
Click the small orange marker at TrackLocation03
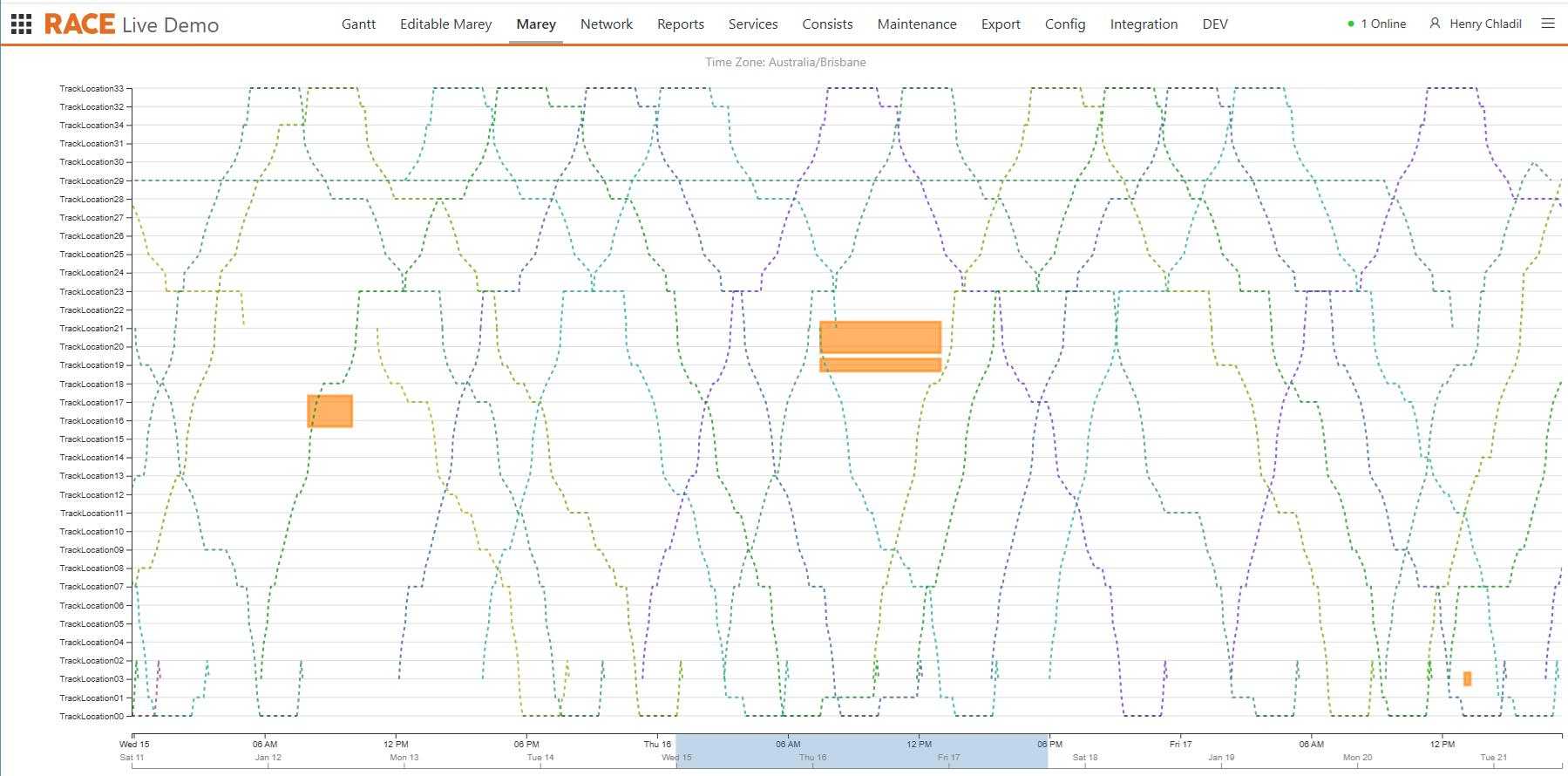(1467, 678)
